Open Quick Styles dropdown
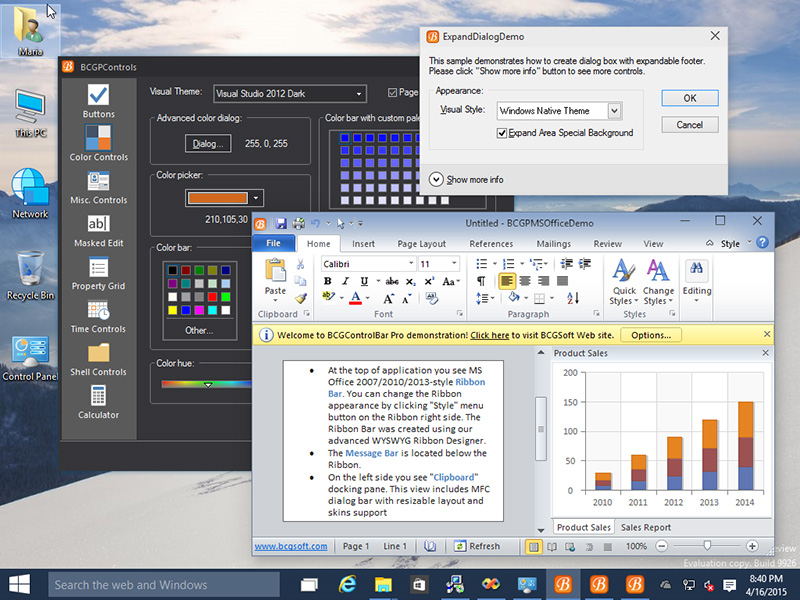 tap(624, 282)
